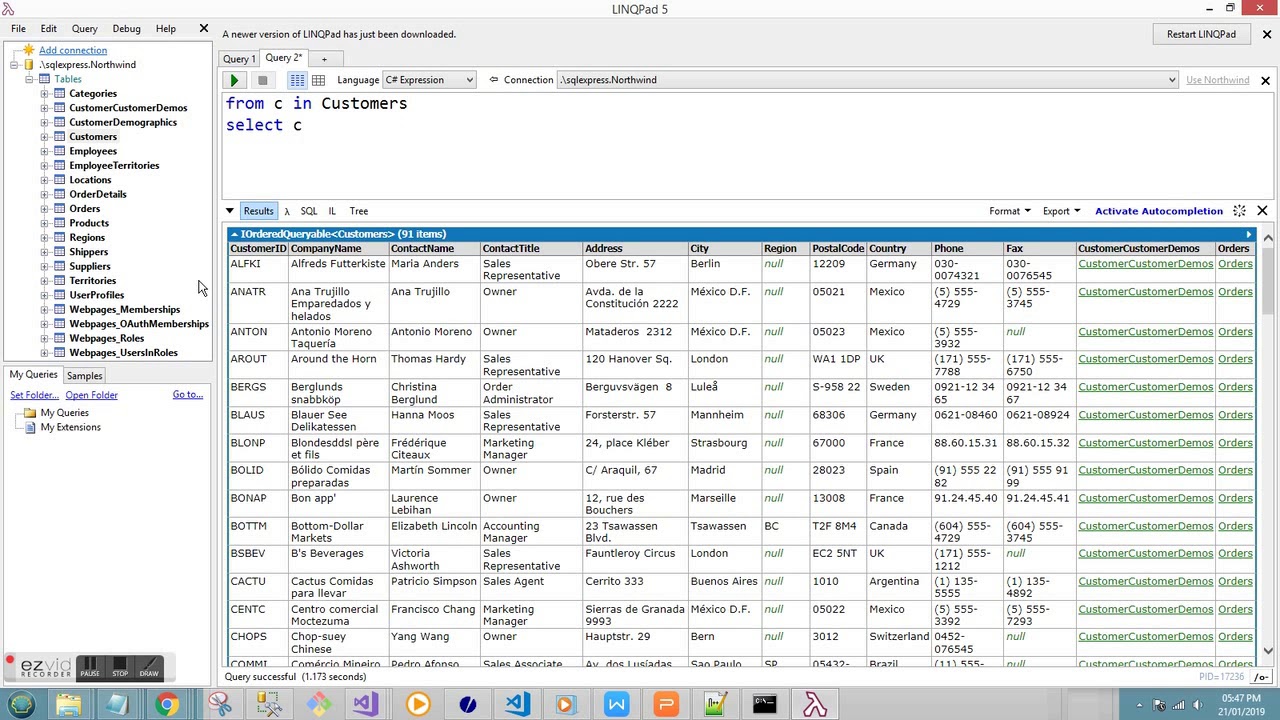Dismiss the update notification bar with its X
The height and width of the screenshot is (720, 1280).
click(x=1266, y=34)
